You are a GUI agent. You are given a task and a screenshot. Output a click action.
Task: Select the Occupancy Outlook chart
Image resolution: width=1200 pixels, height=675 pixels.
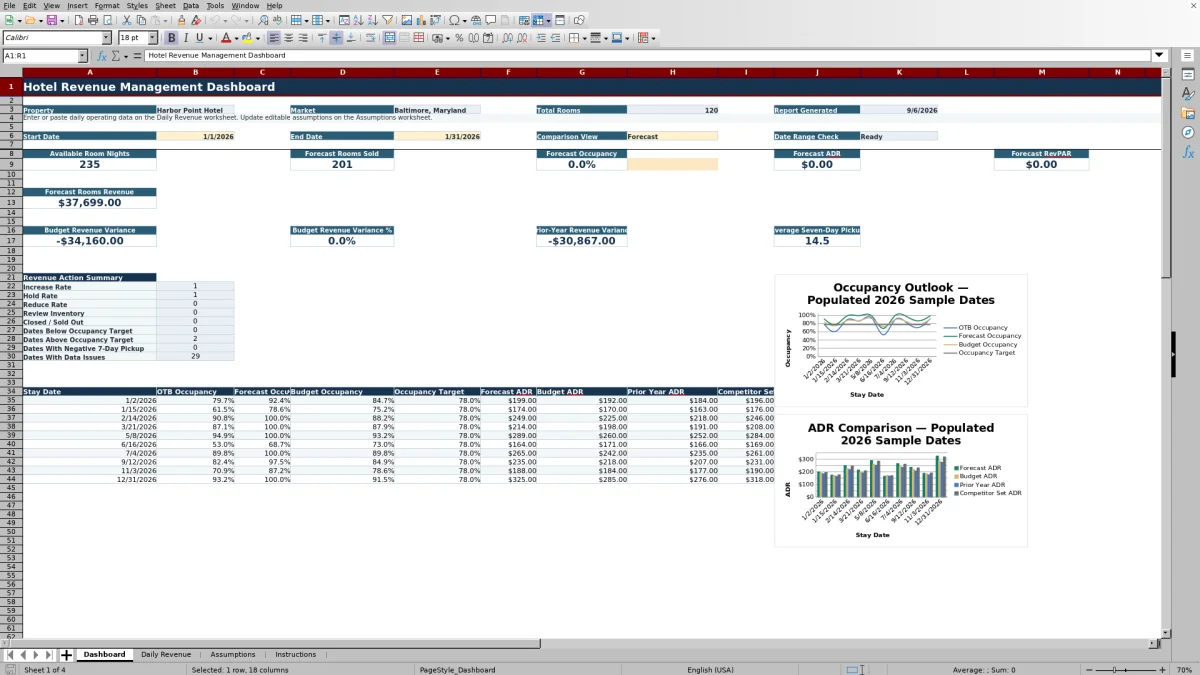[900, 341]
